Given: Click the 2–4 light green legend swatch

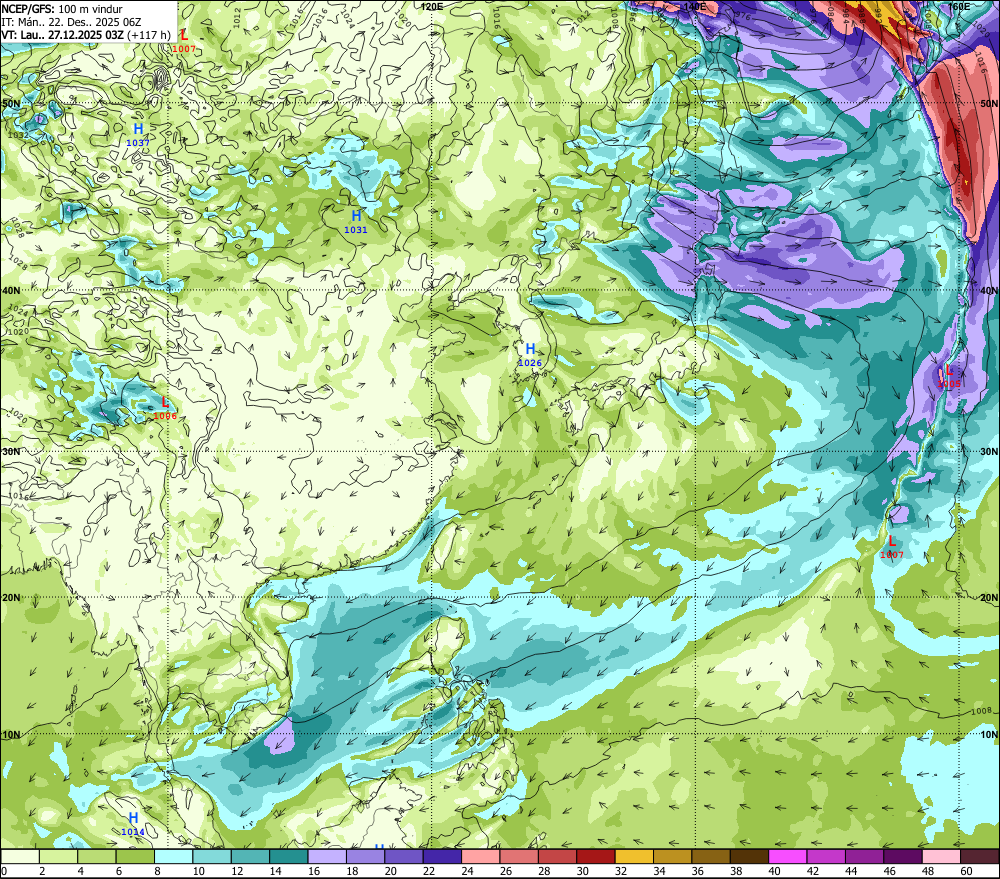Looking at the screenshot, I should pos(59,857).
